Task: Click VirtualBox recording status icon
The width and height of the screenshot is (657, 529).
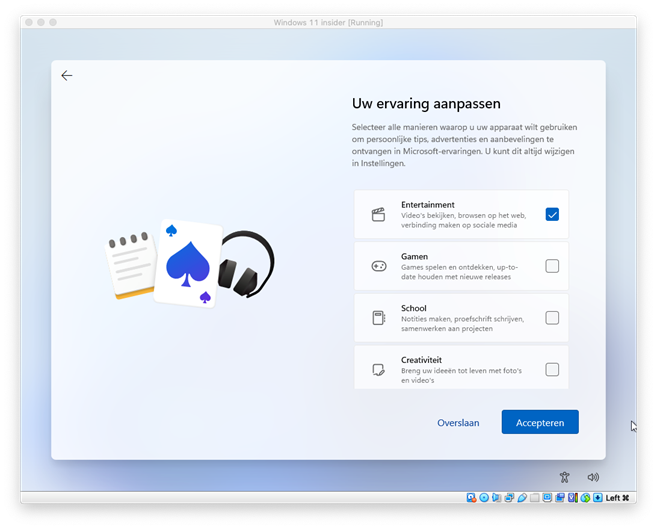Action: (x=560, y=498)
